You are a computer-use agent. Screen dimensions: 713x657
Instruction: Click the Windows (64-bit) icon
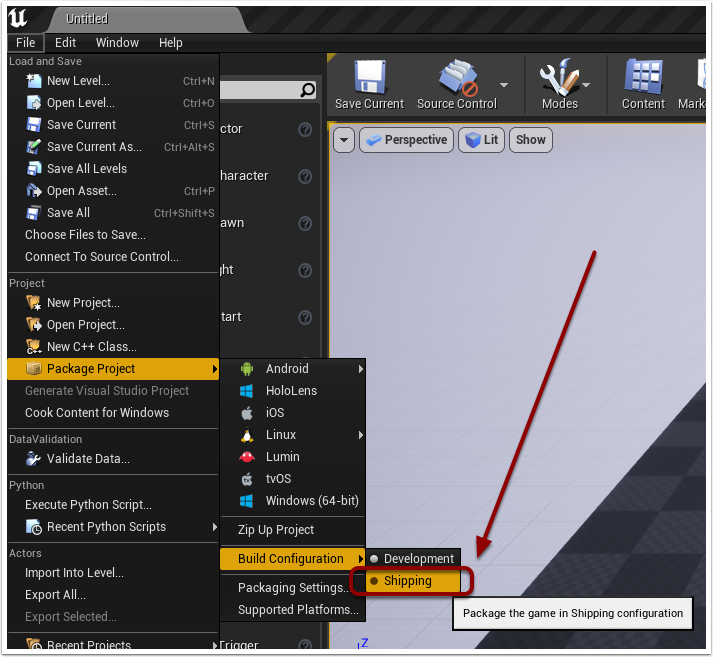pyautogui.click(x=246, y=501)
